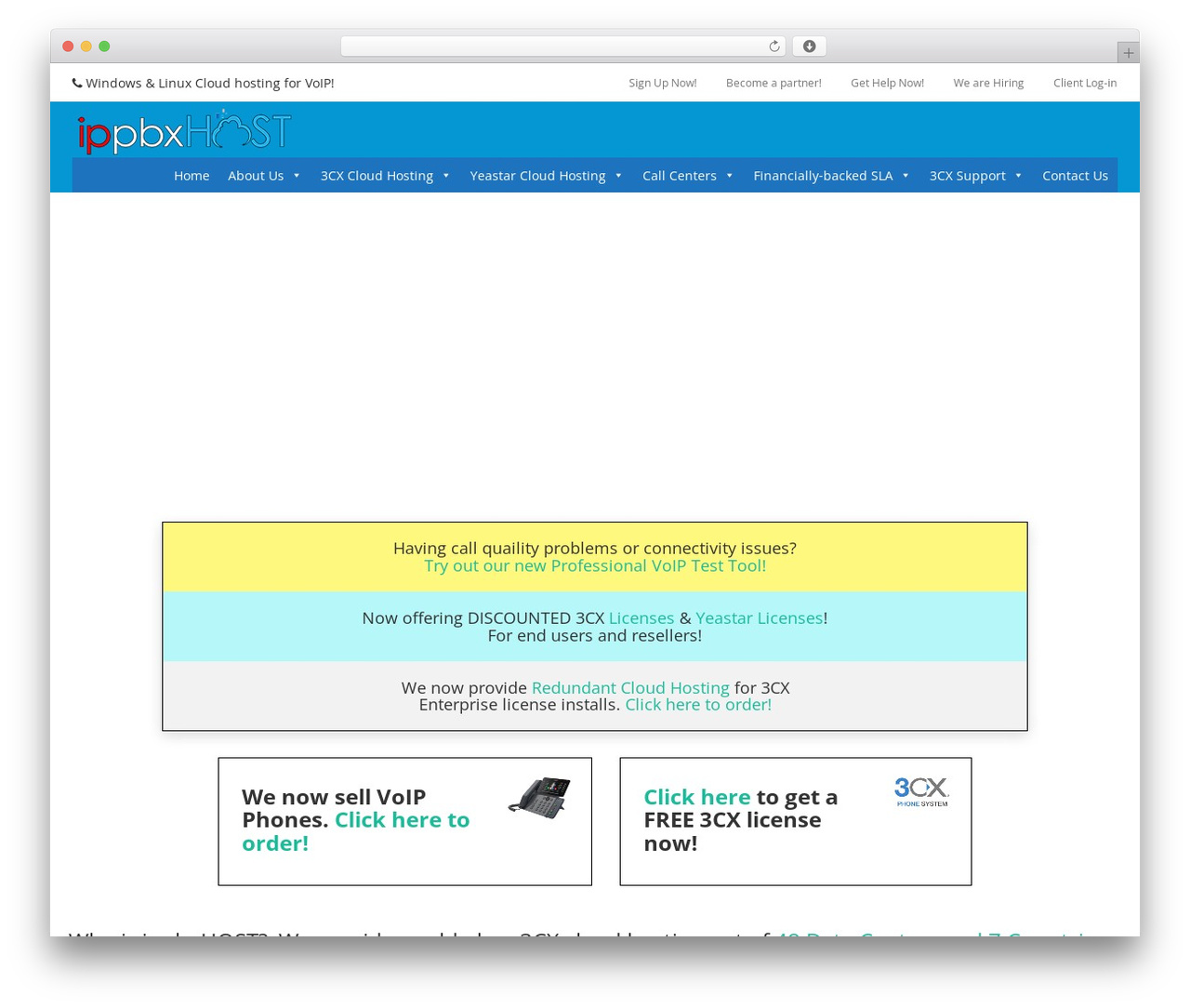This screenshot has height=1008, width=1190.
Task: Expand the About Us menu arrow
Action: (x=297, y=176)
